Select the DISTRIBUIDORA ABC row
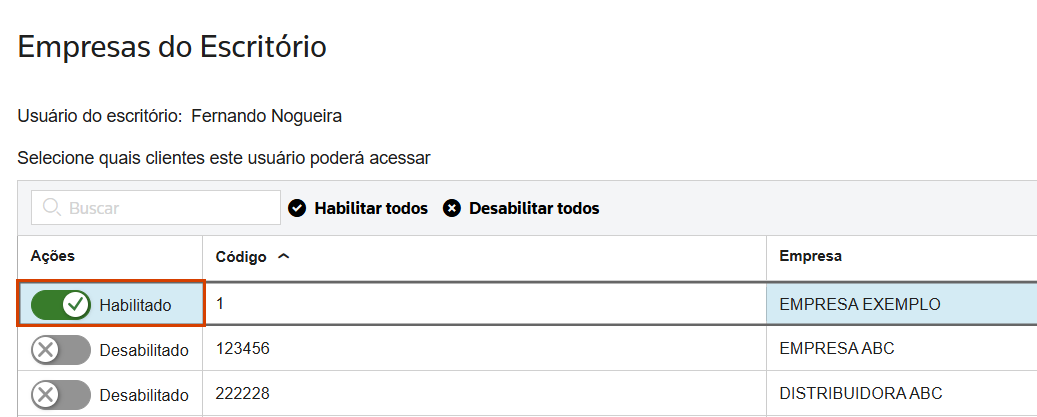The height and width of the screenshot is (417, 1037). (x=860, y=393)
